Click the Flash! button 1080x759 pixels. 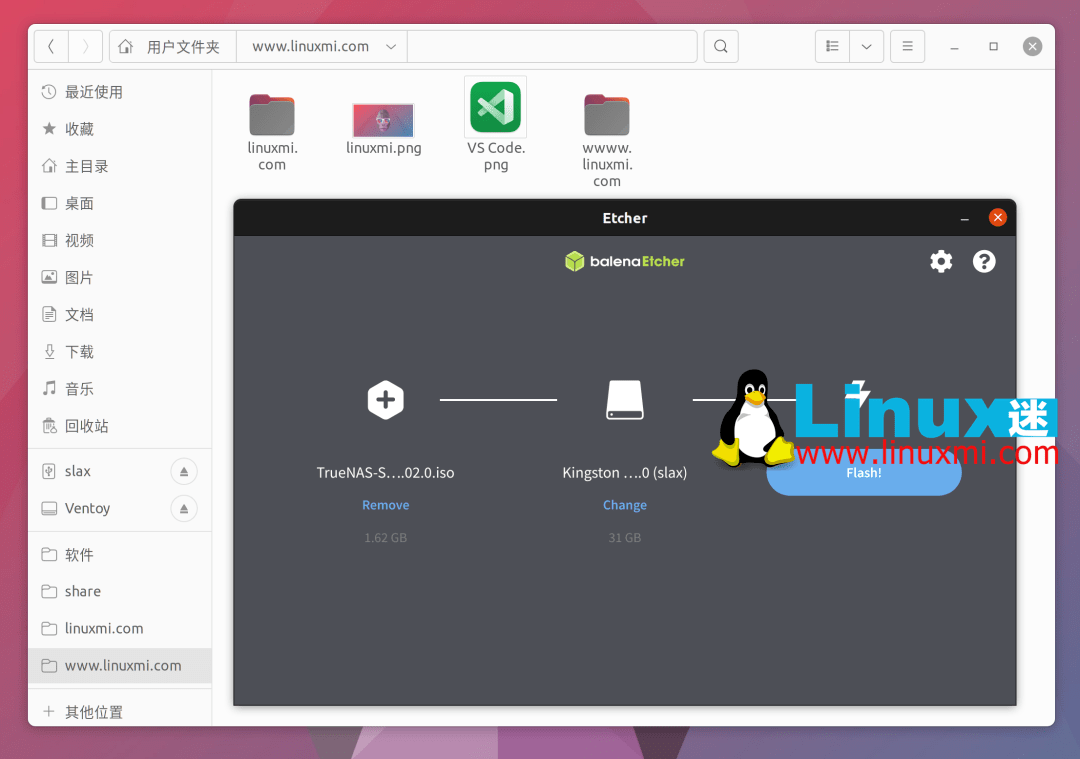(x=864, y=473)
